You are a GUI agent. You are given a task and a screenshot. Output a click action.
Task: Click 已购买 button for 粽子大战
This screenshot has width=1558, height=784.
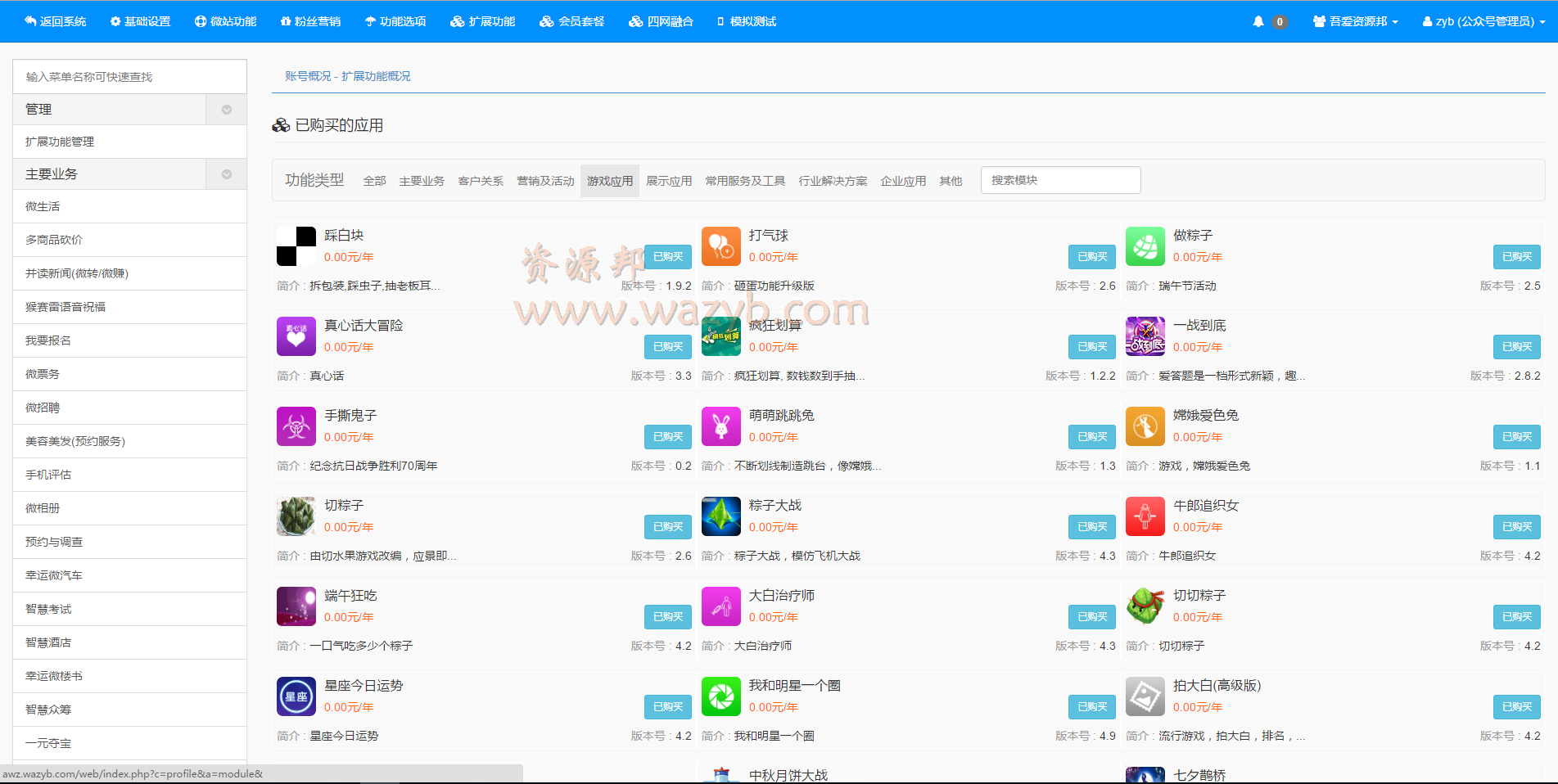pos(1092,527)
